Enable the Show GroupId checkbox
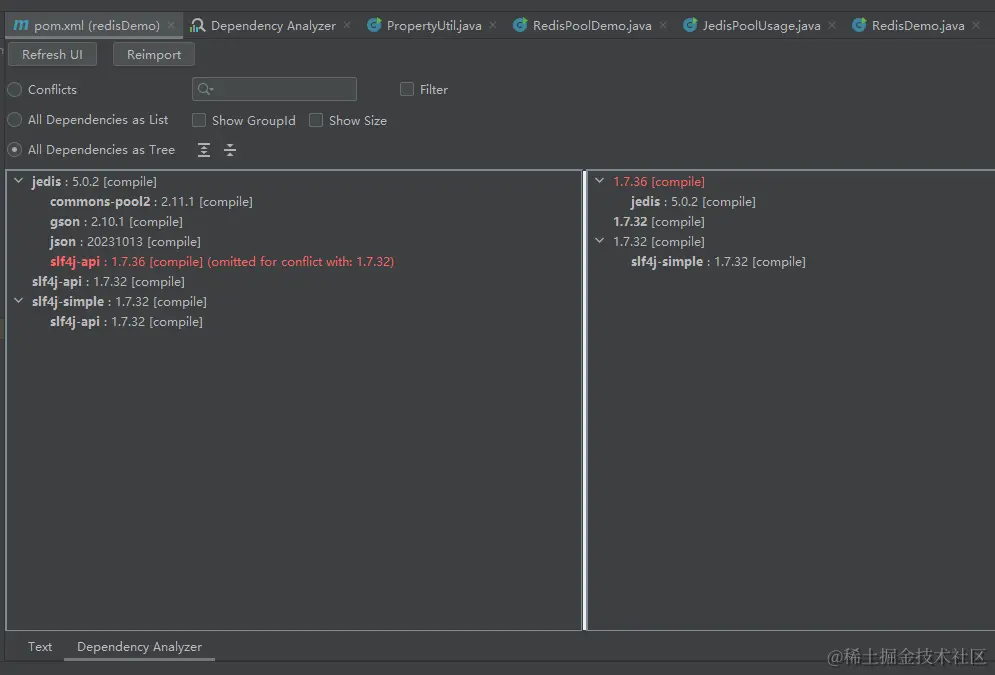This screenshot has width=995, height=675. (x=199, y=120)
